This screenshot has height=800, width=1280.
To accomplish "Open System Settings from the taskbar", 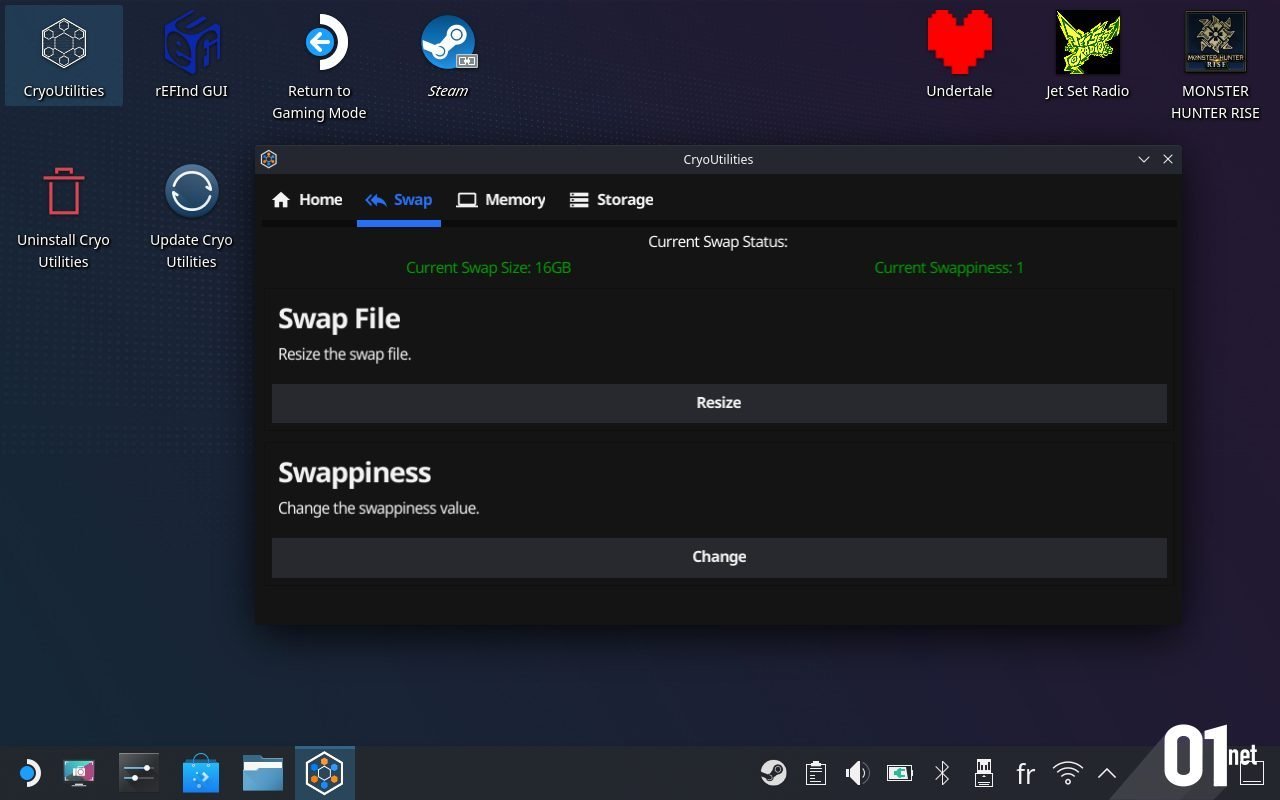I will tap(138, 773).
